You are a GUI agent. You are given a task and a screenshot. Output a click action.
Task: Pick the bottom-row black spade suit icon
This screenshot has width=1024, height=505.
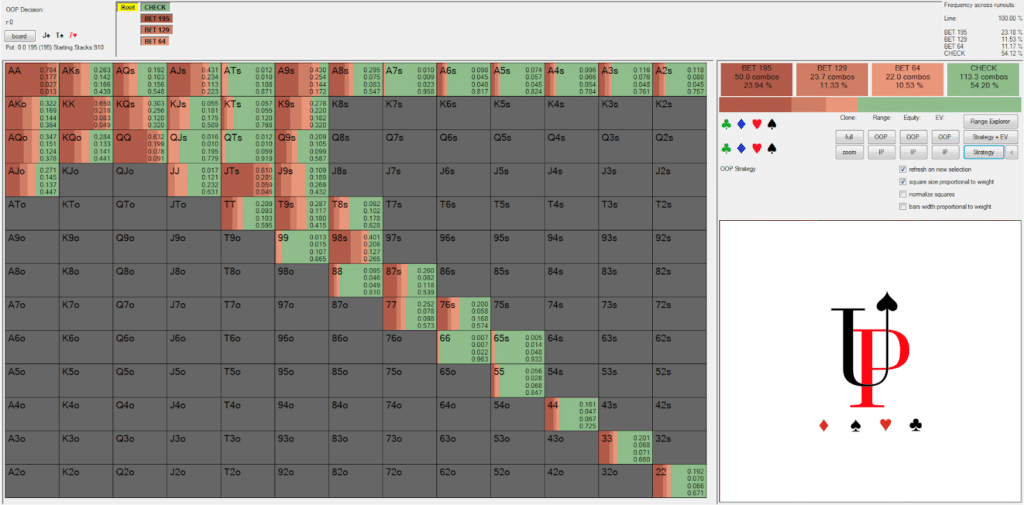771,148
